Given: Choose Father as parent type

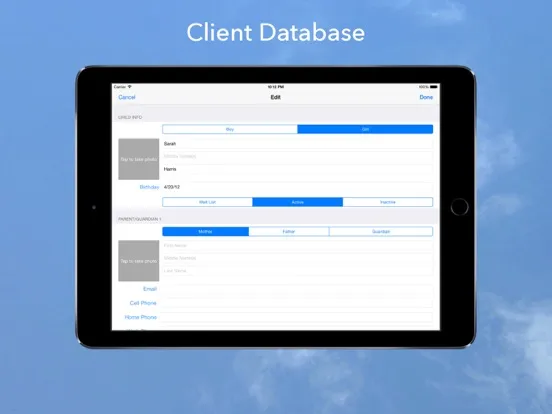Looking at the screenshot, I should click(x=289, y=232).
